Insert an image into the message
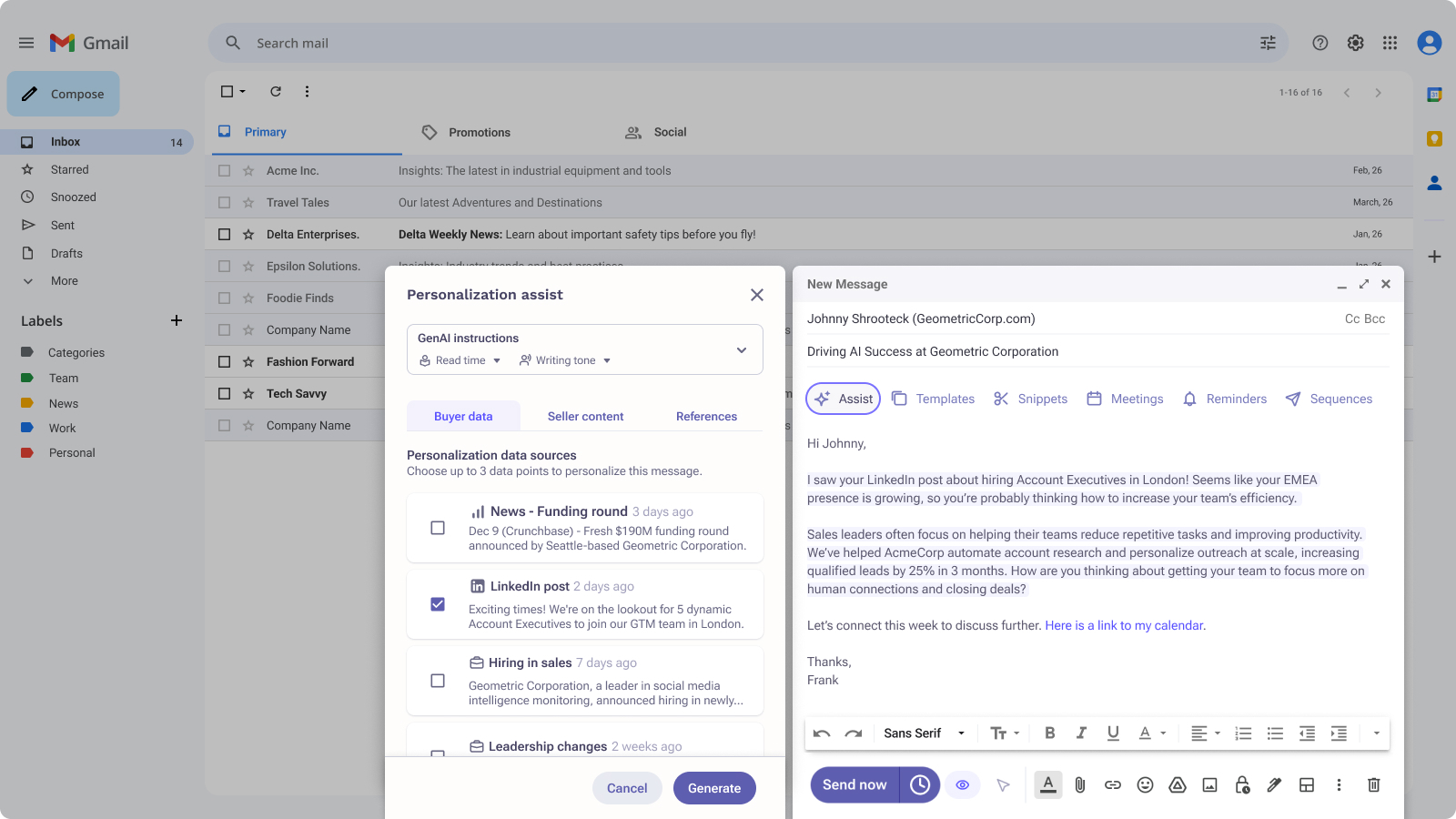This screenshot has height=819, width=1456. pos(1209,784)
